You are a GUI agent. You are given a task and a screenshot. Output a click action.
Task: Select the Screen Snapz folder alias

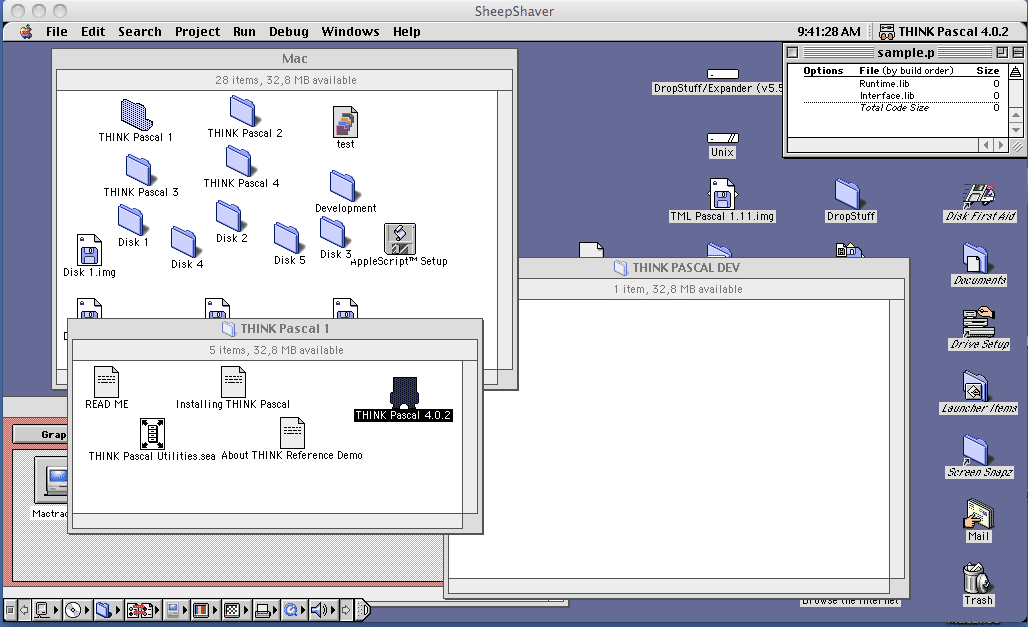tap(976, 450)
